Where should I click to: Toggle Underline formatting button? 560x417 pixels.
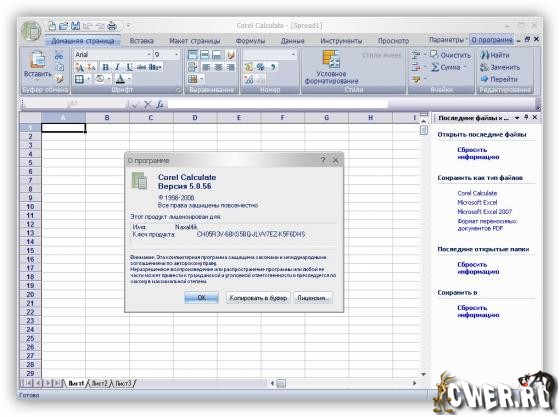click(129, 67)
